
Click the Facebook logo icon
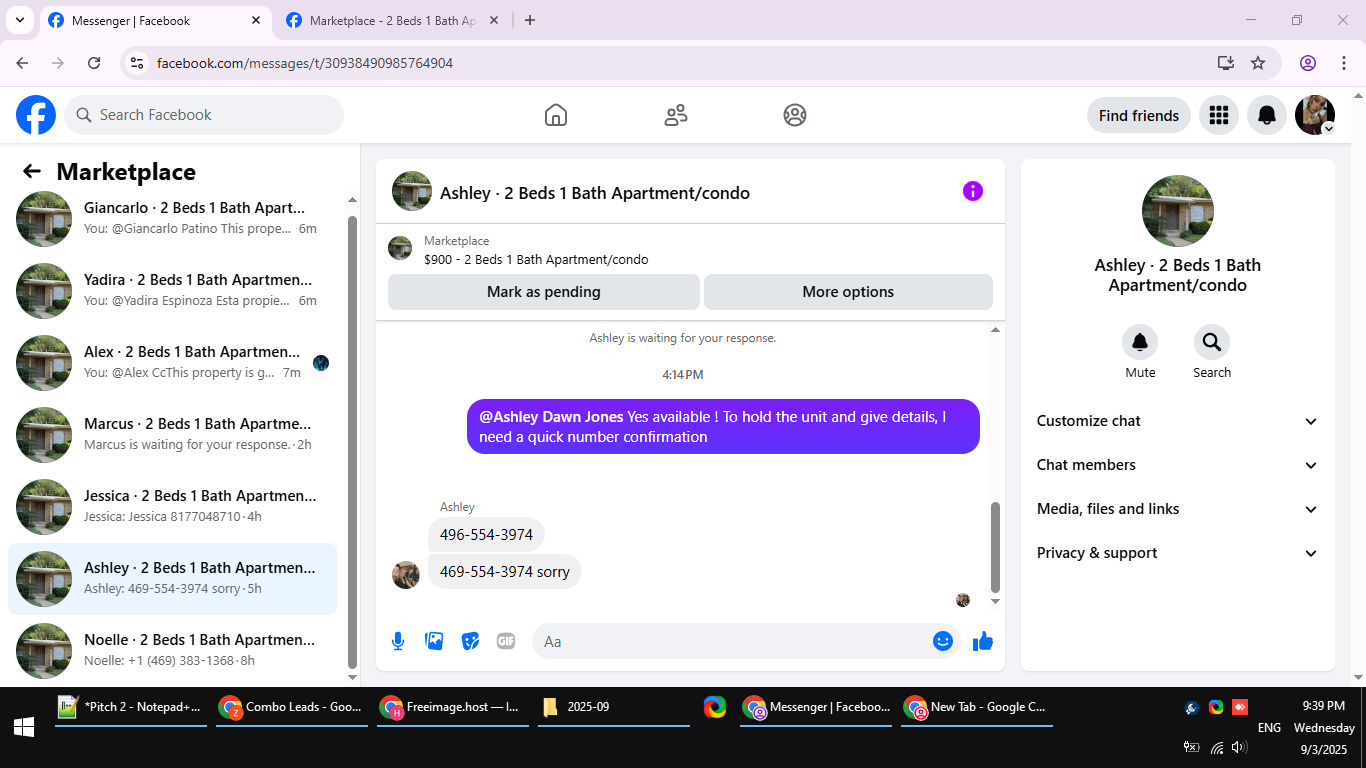[x=36, y=115]
